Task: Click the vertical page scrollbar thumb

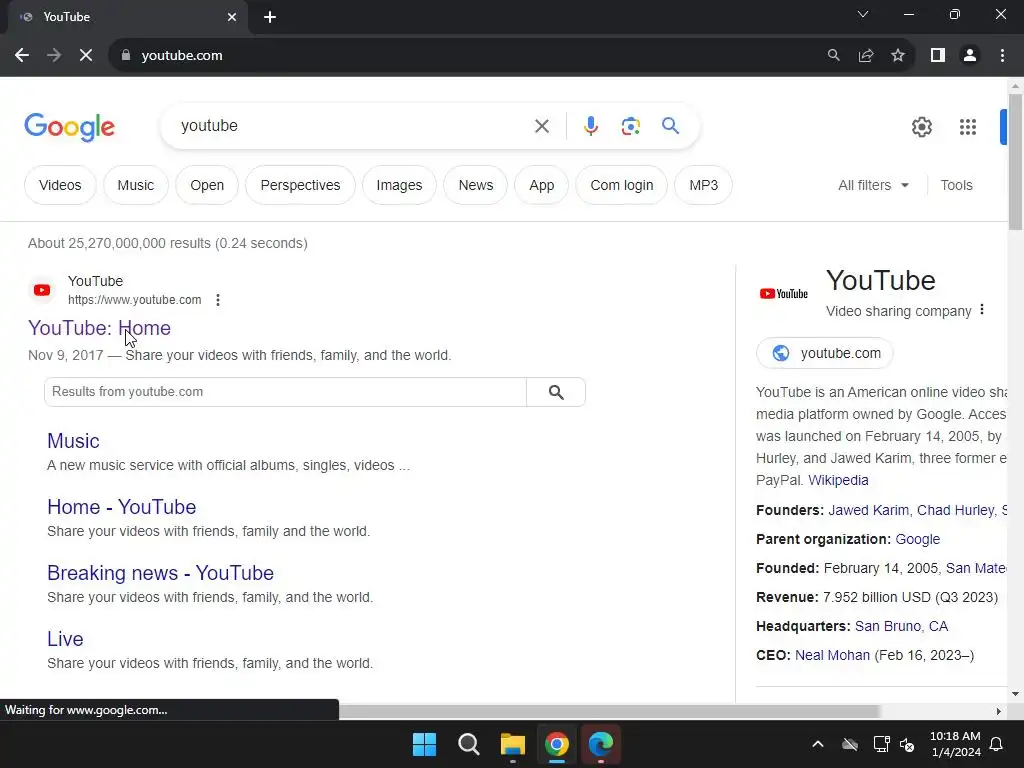Action: tap(1016, 162)
